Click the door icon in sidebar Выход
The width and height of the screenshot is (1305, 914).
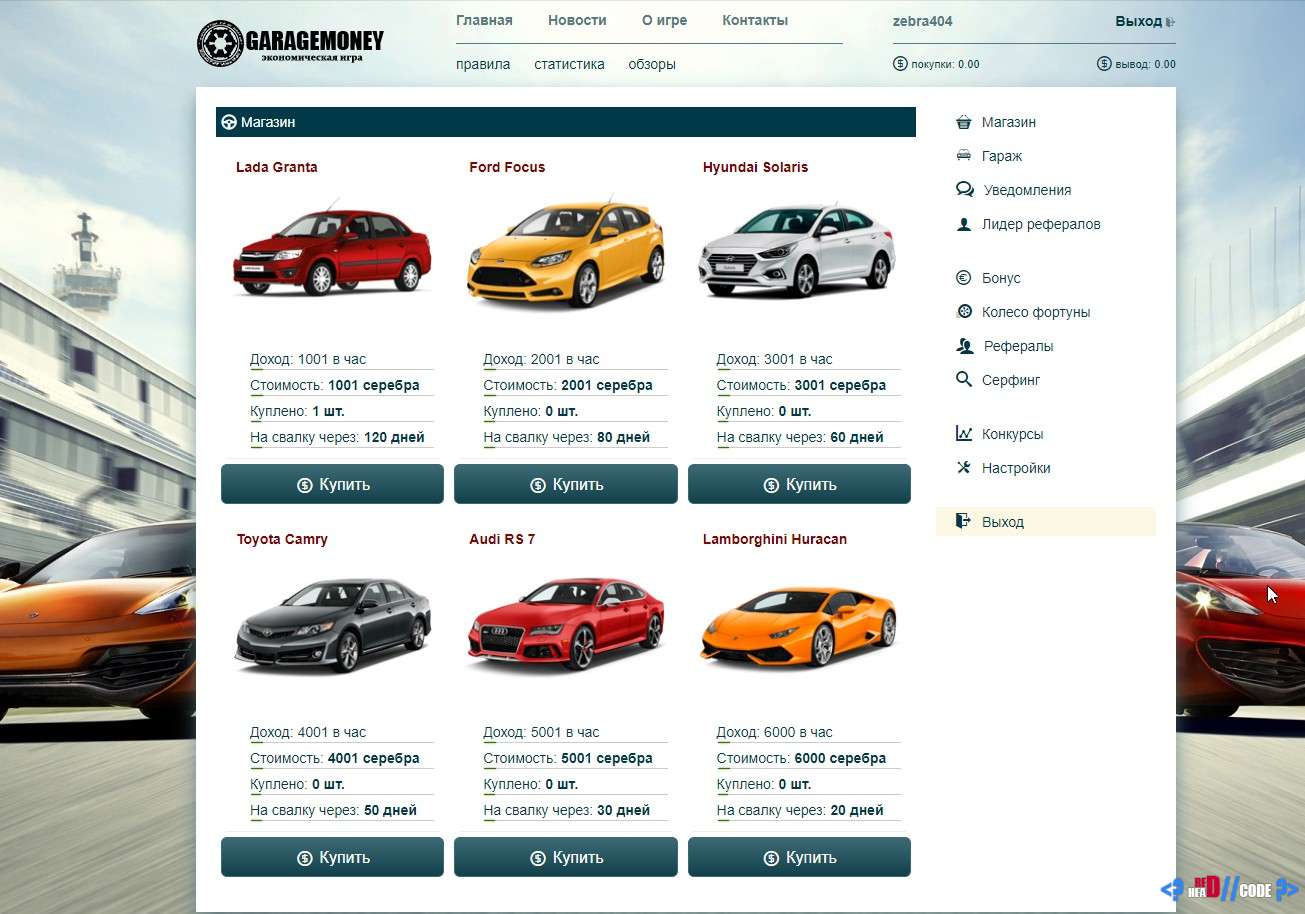coord(962,521)
